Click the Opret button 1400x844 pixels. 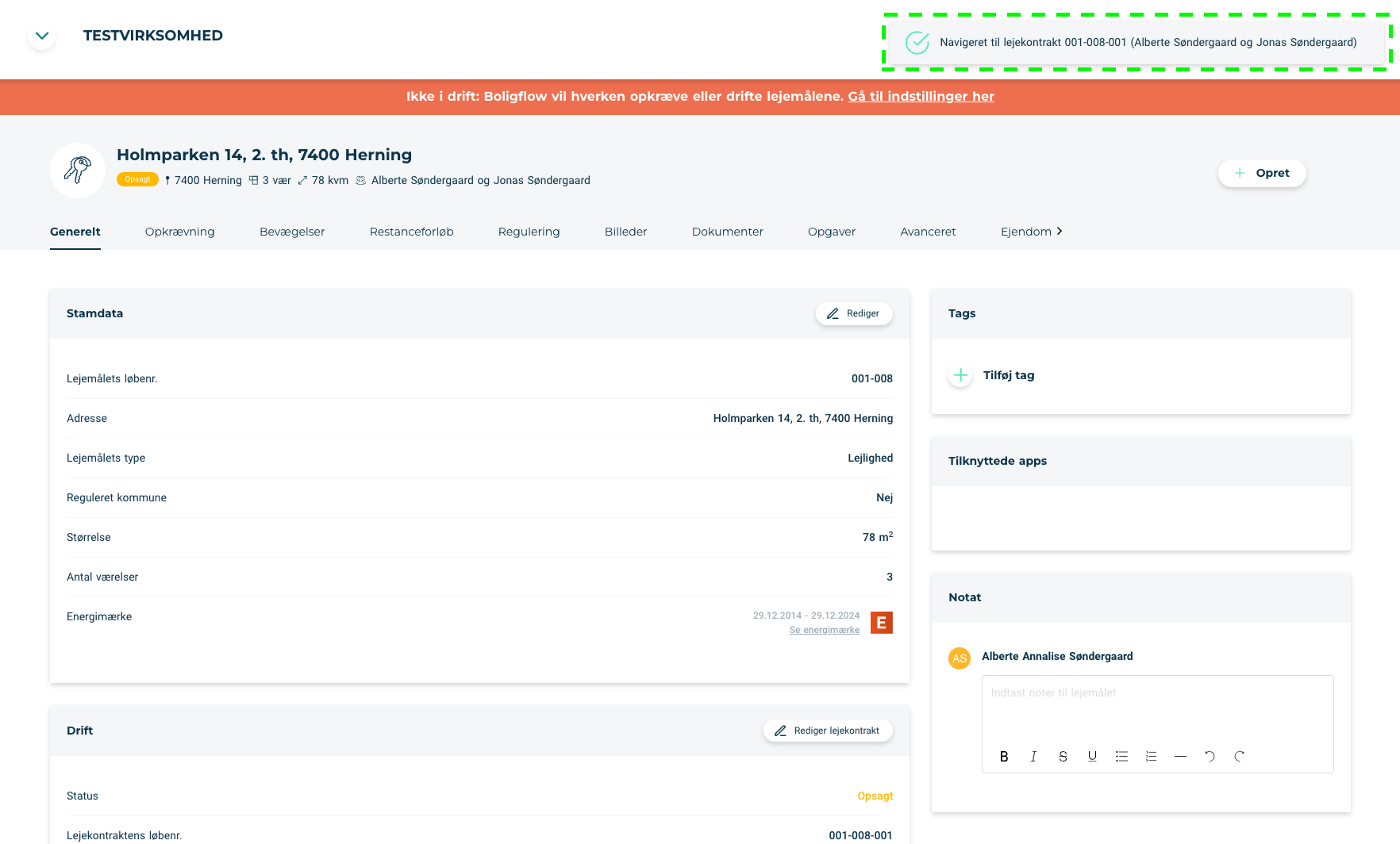[1262, 173]
